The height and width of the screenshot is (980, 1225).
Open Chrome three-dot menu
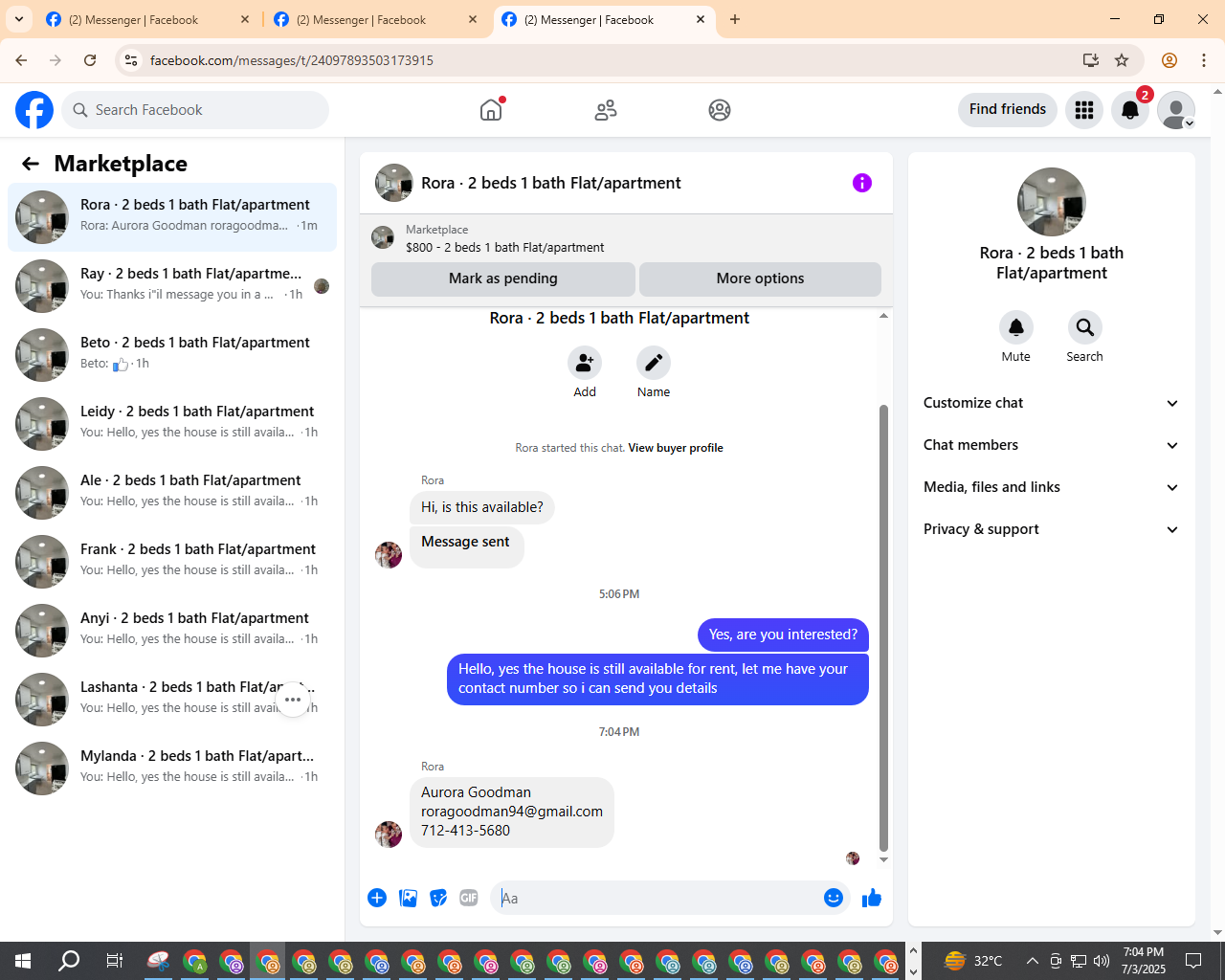click(1204, 60)
